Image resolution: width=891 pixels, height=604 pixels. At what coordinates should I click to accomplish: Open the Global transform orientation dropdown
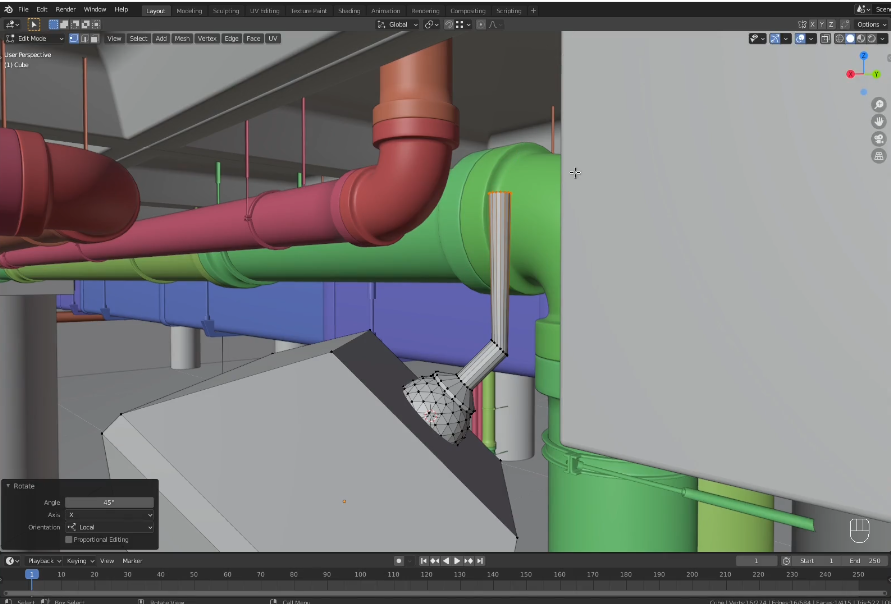(x=397, y=24)
